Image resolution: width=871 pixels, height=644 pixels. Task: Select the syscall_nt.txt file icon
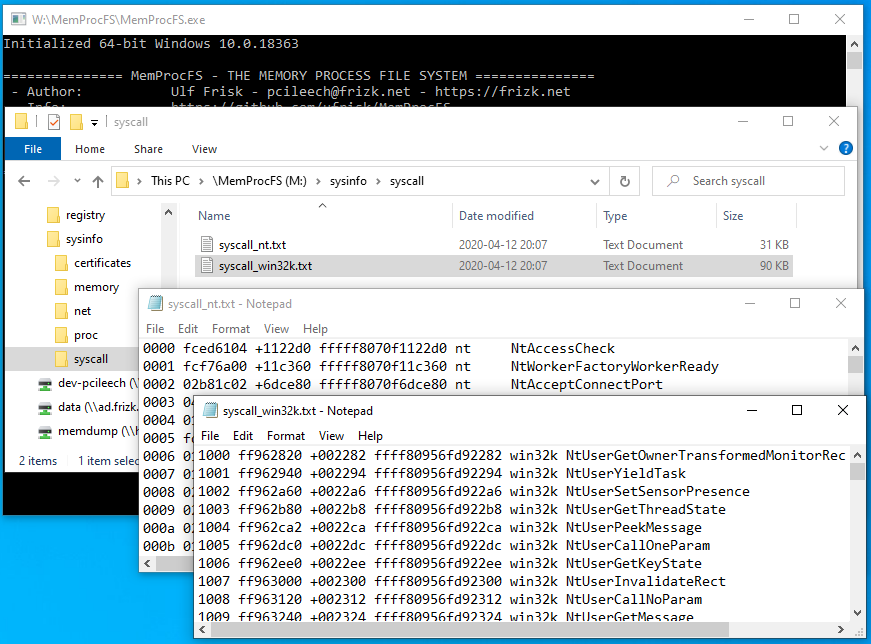click(207, 245)
